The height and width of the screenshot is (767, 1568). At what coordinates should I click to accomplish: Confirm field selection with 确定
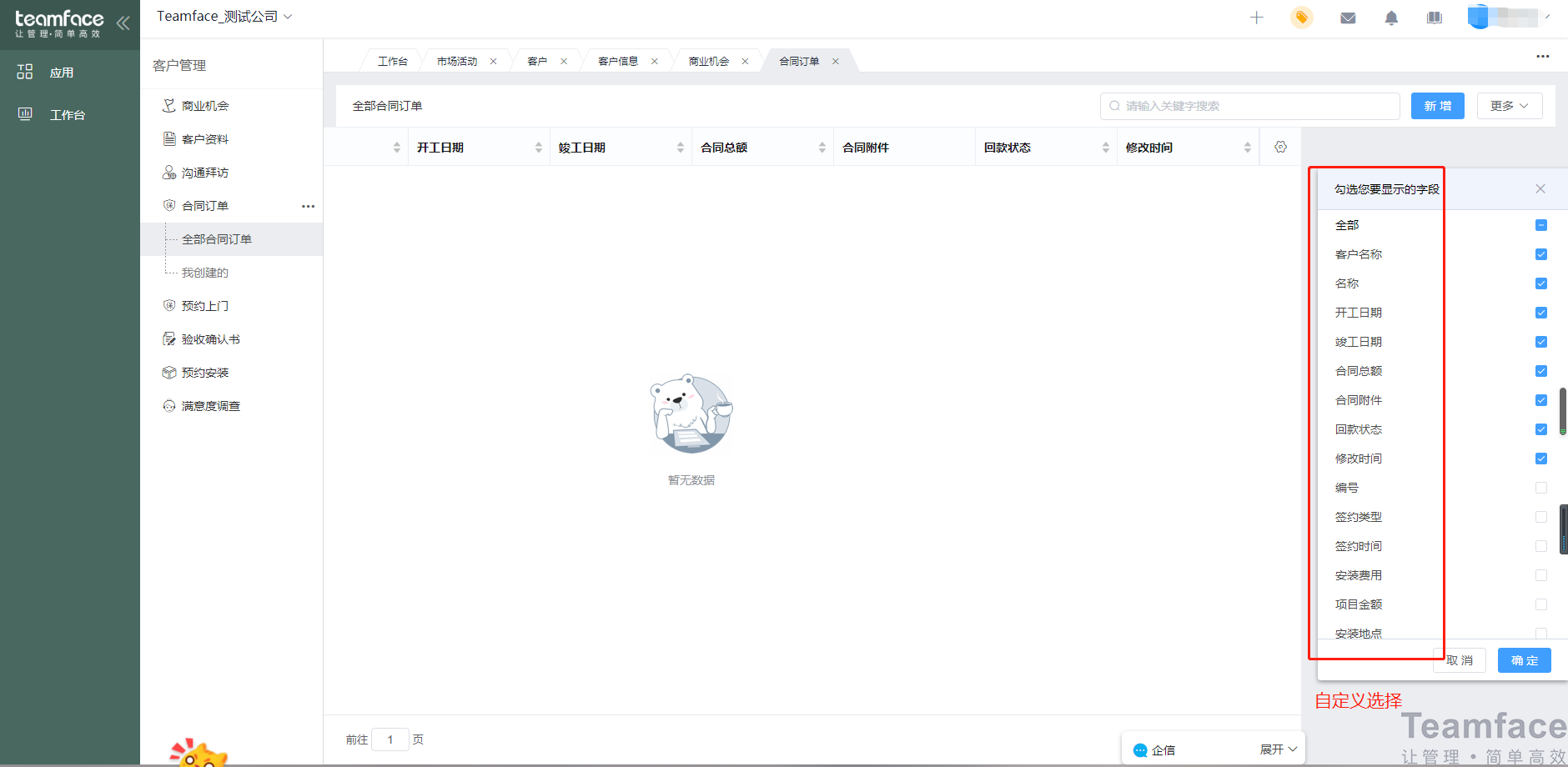pos(1523,659)
